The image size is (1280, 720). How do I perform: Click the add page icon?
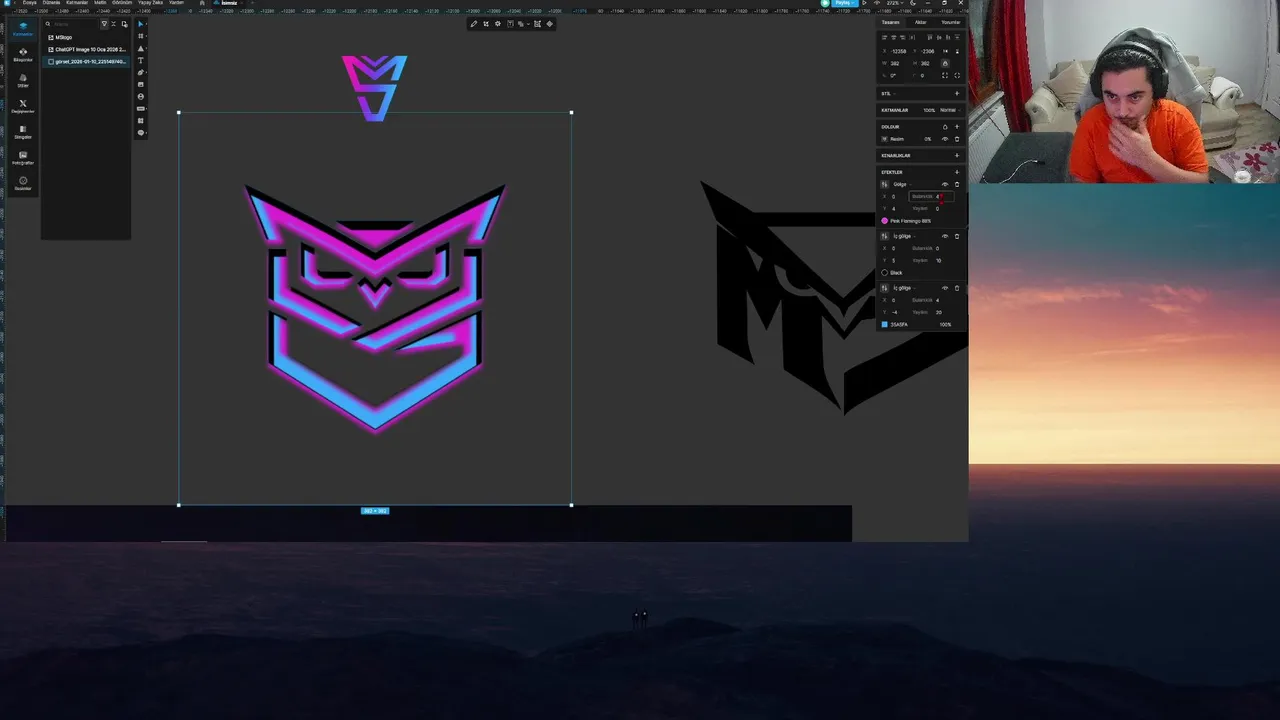(x=124, y=24)
